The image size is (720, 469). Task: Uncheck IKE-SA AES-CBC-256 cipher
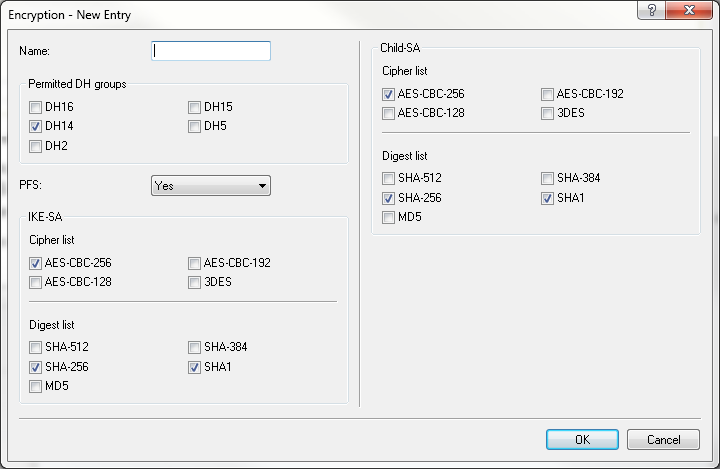point(36,263)
